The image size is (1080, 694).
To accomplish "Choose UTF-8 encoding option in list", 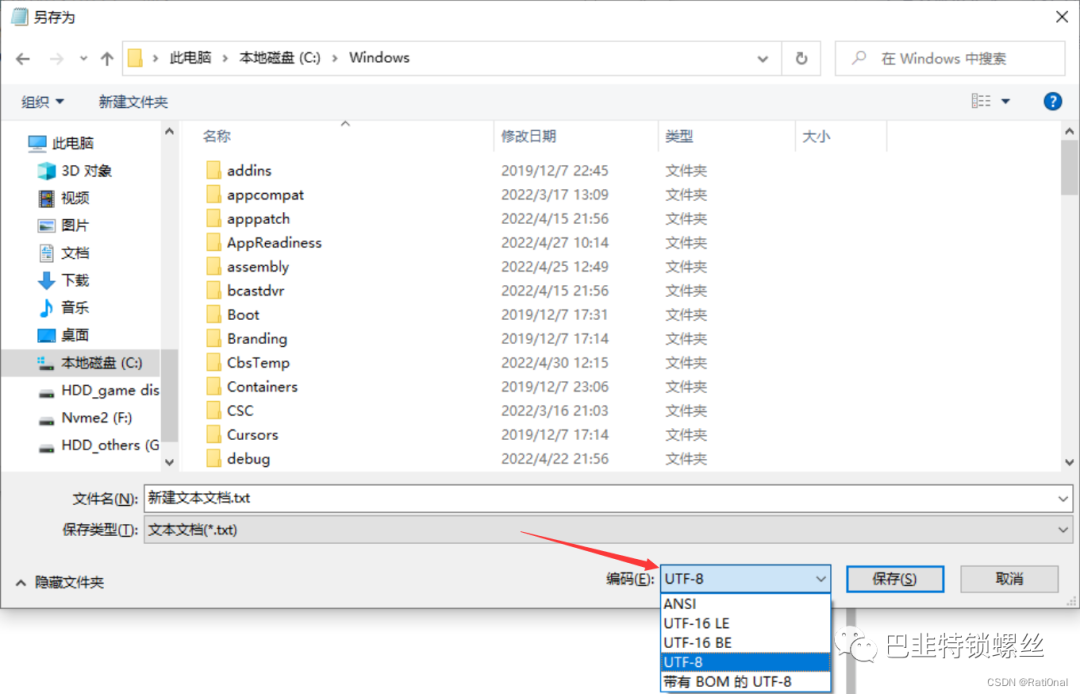I will click(x=745, y=662).
